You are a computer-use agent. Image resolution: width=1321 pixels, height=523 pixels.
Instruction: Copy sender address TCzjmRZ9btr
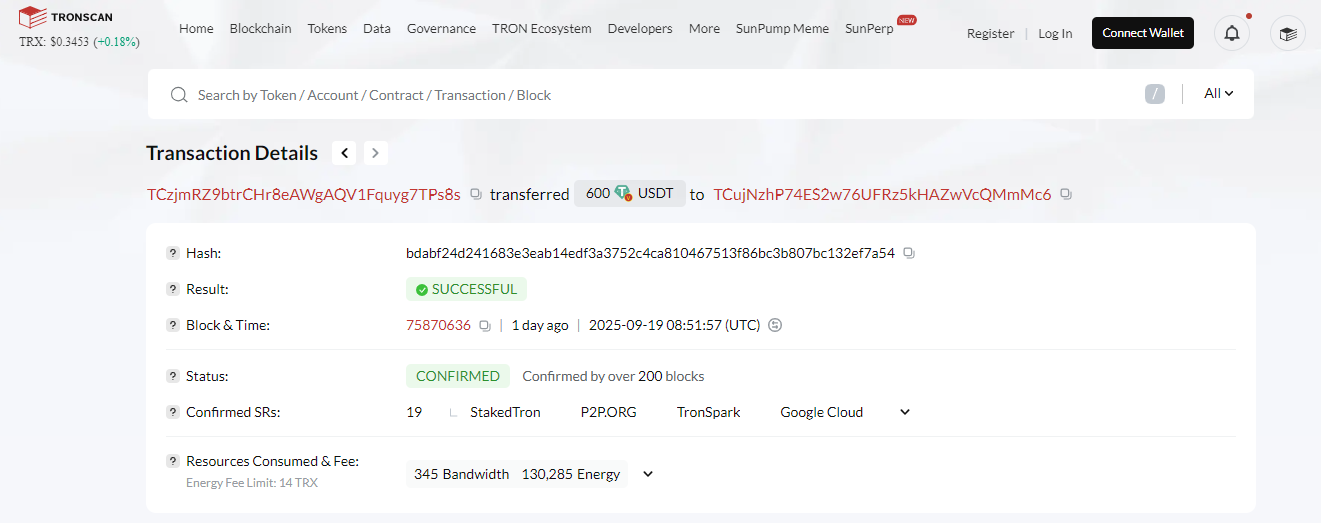click(476, 194)
